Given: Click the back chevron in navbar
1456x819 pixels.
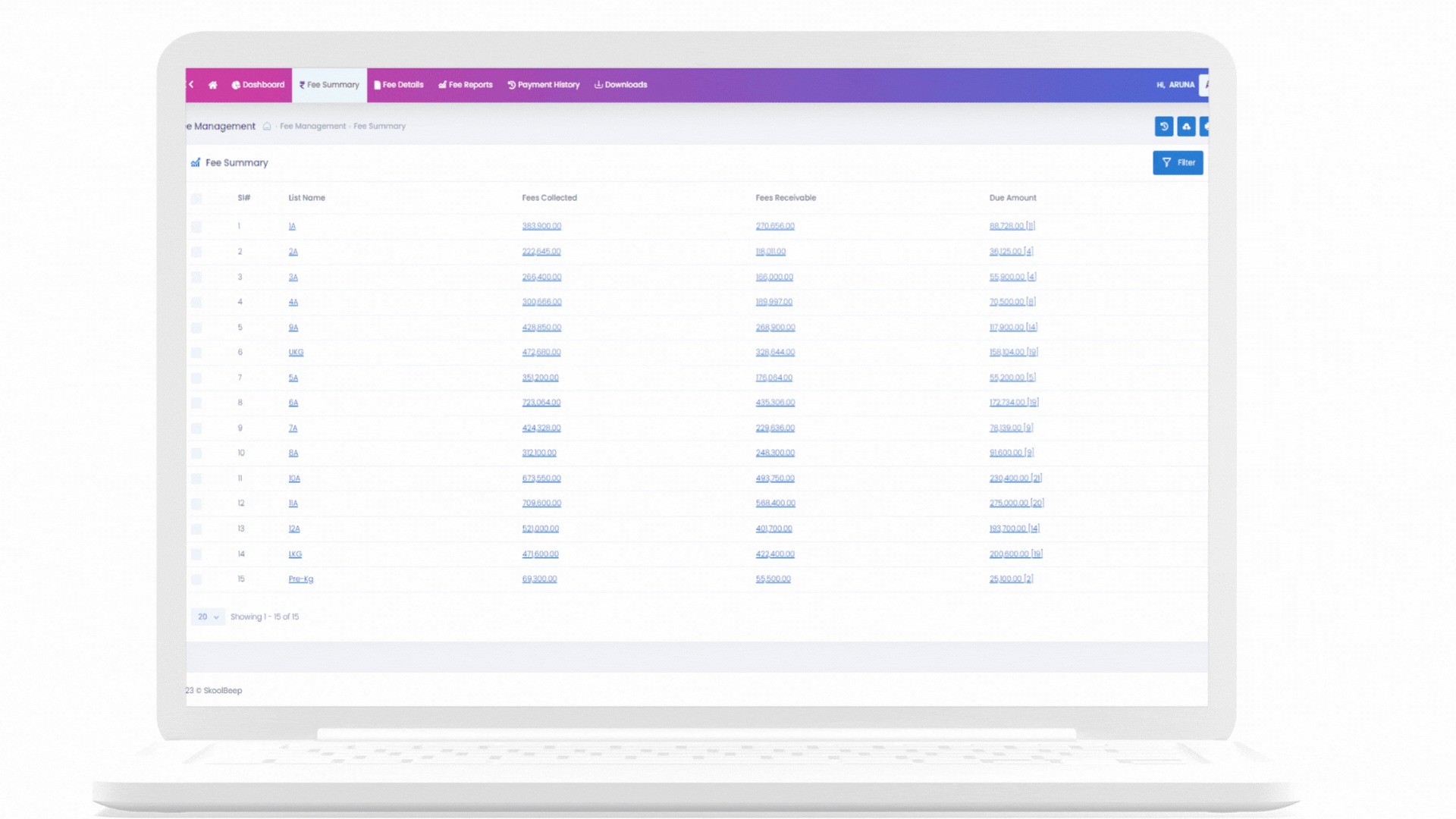Looking at the screenshot, I should (x=192, y=85).
